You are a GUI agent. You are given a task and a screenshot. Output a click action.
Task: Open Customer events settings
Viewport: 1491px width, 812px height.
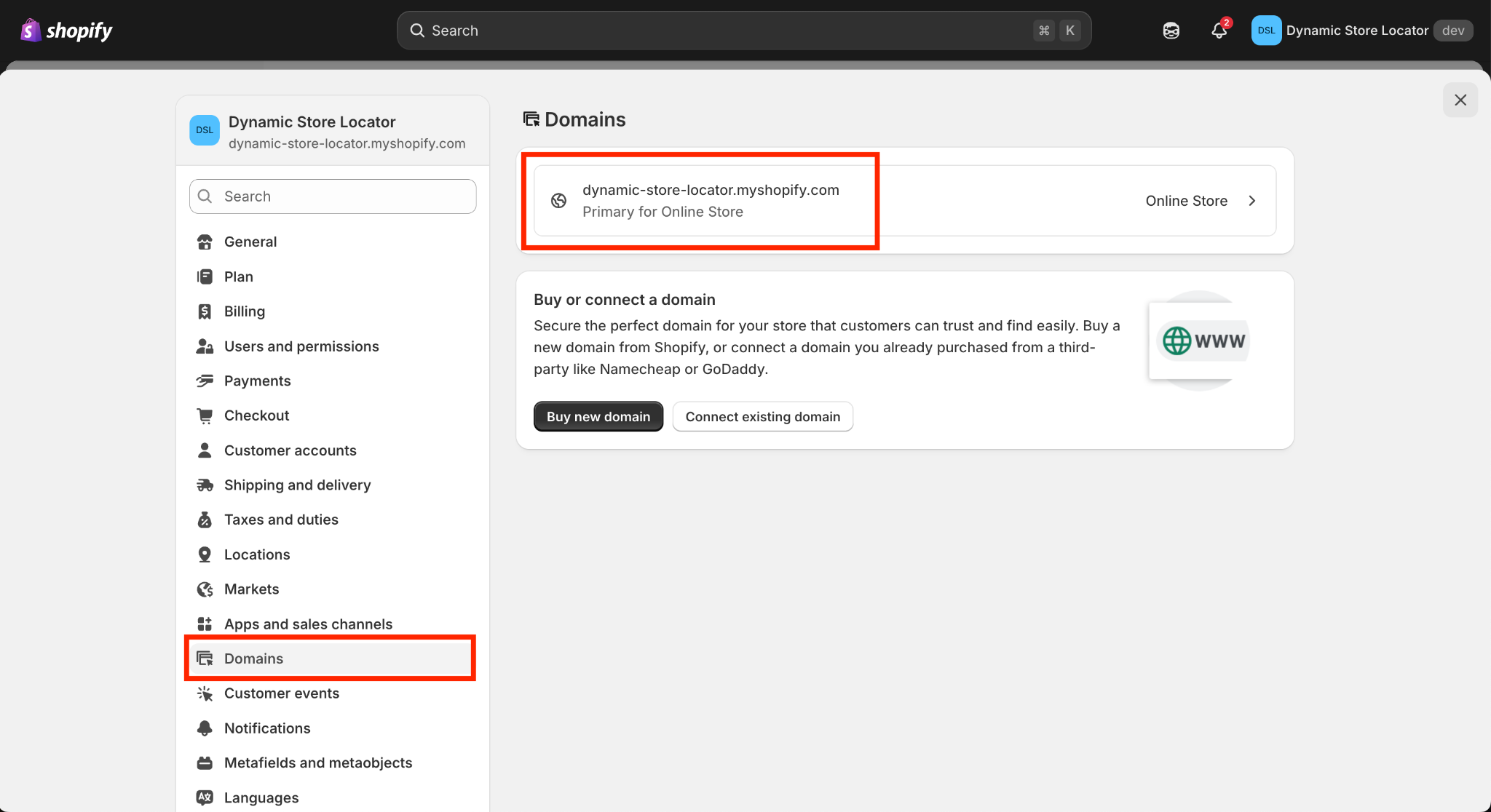(x=332, y=693)
